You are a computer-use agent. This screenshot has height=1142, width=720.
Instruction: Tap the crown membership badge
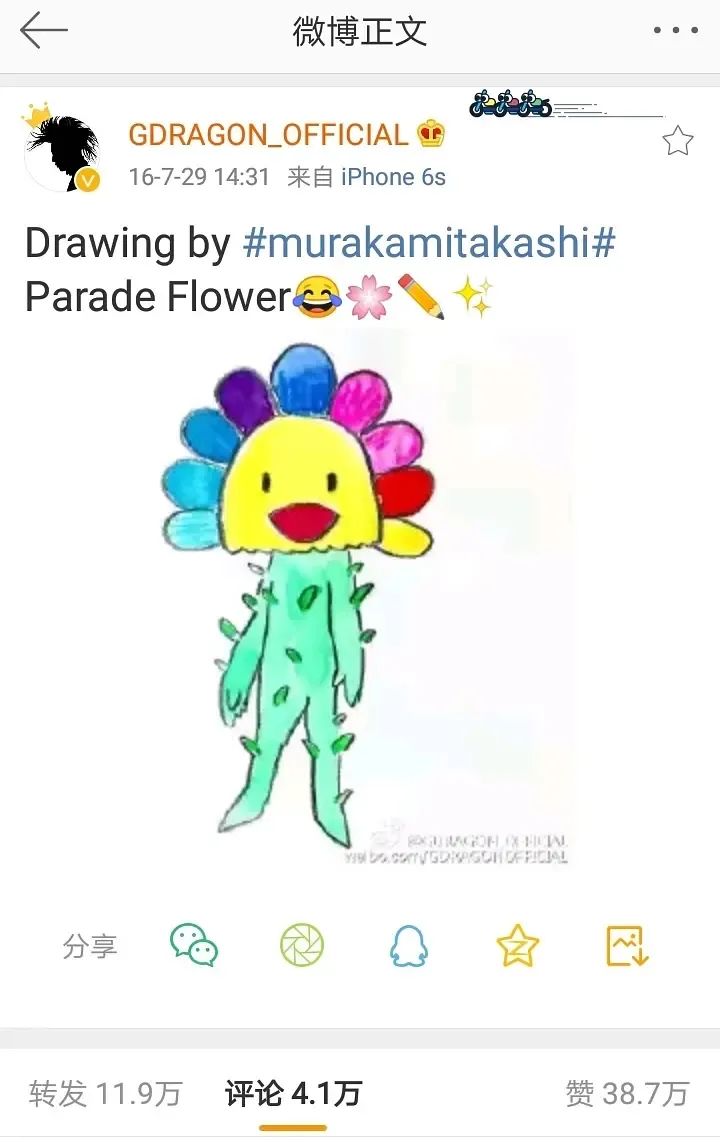tap(431, 134)
